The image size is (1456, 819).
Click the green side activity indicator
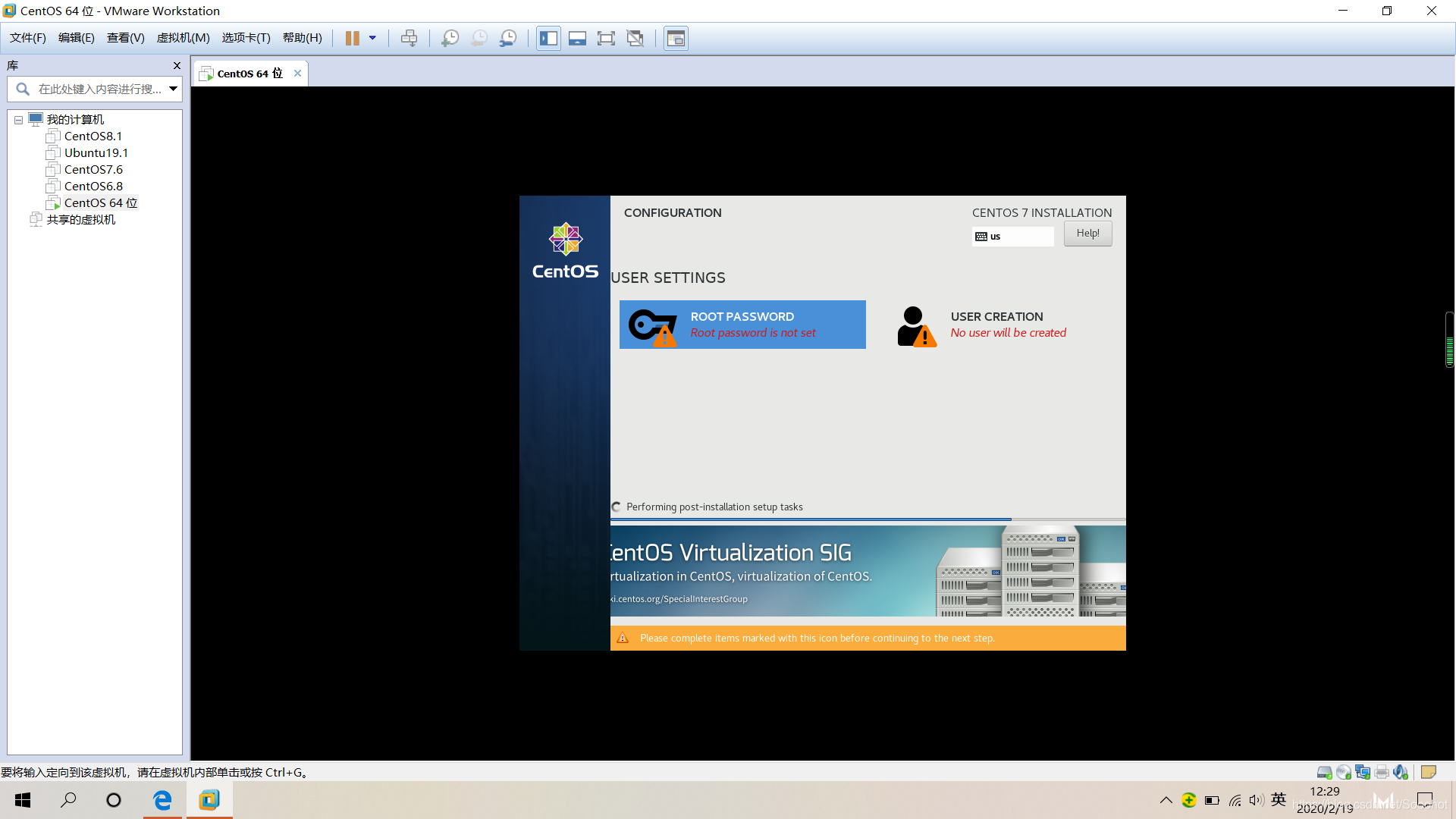pyautogui.click(x=1450, y=340)
